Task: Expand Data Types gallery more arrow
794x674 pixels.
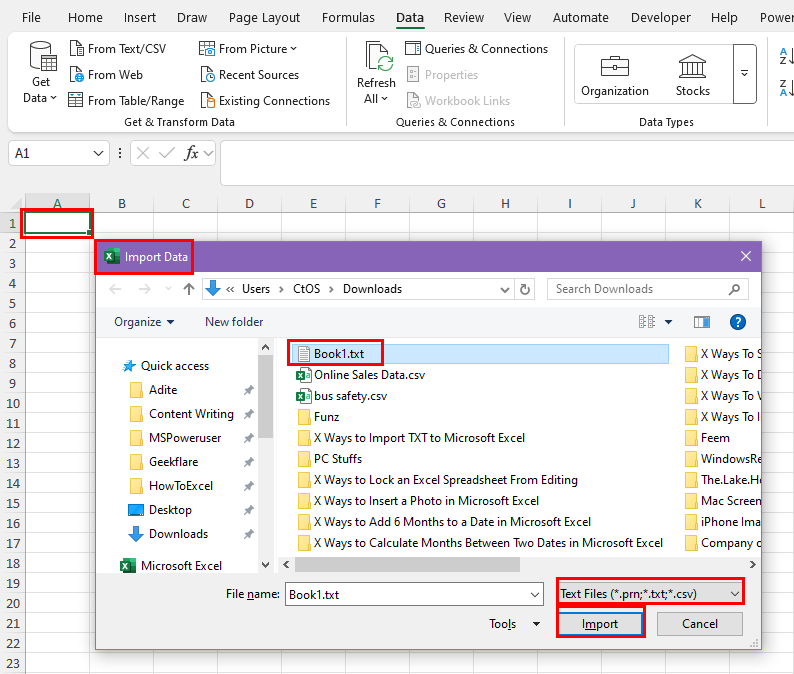Action: click(744, 74)
